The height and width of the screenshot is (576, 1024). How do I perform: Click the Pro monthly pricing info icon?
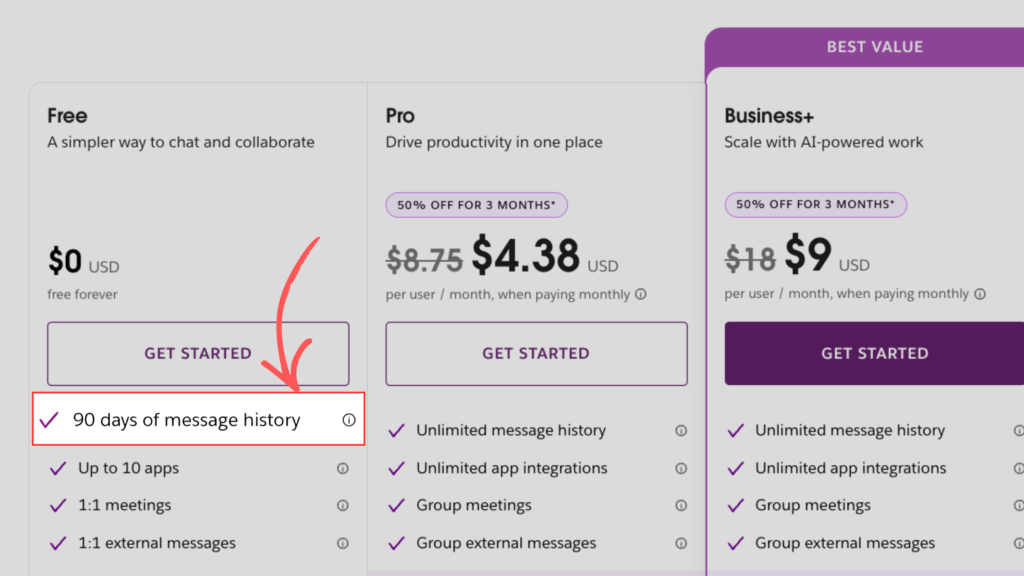(642, 294)
